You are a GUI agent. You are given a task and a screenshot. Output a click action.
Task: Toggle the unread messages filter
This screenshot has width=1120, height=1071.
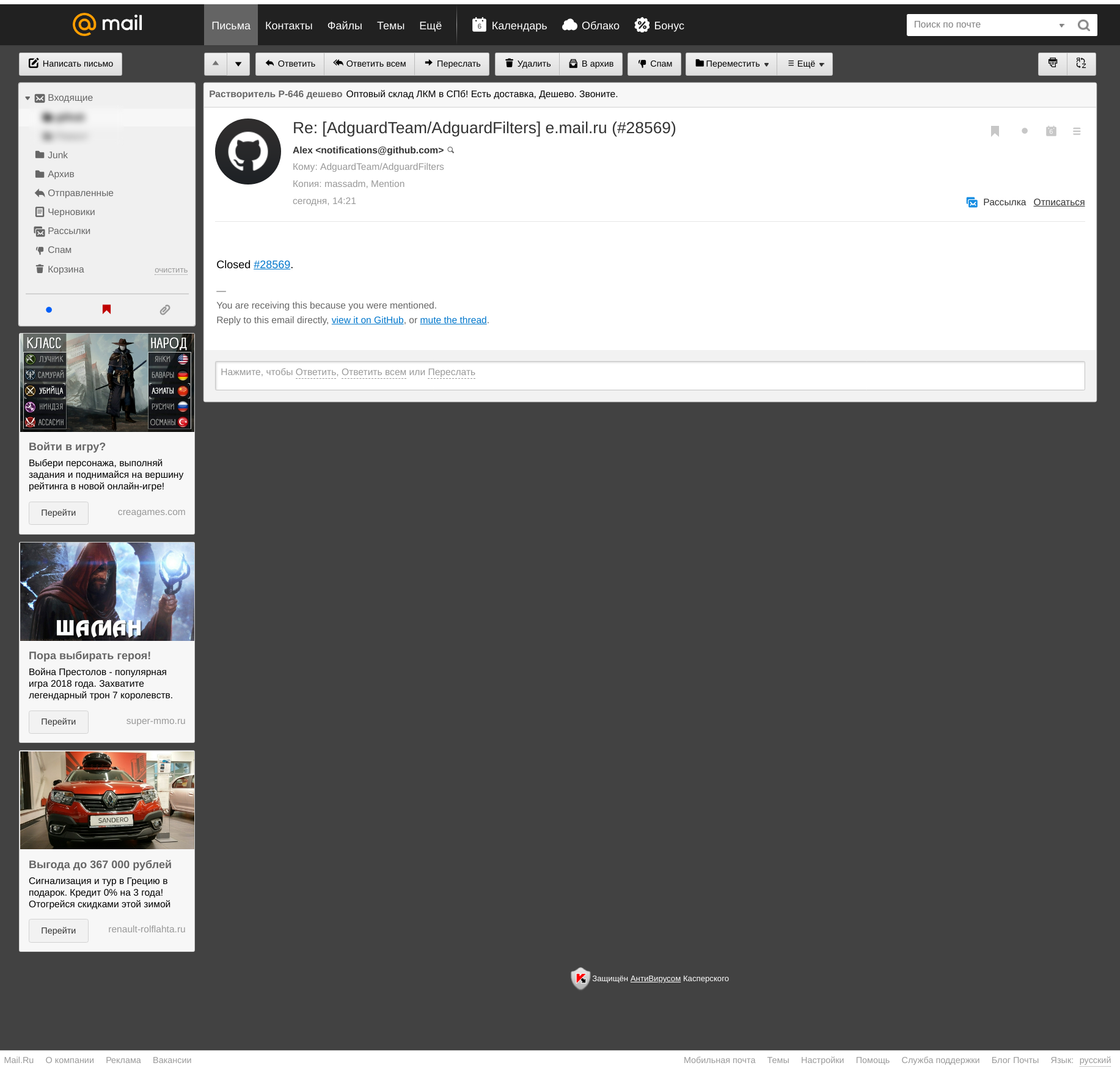(x=48, y=310)
